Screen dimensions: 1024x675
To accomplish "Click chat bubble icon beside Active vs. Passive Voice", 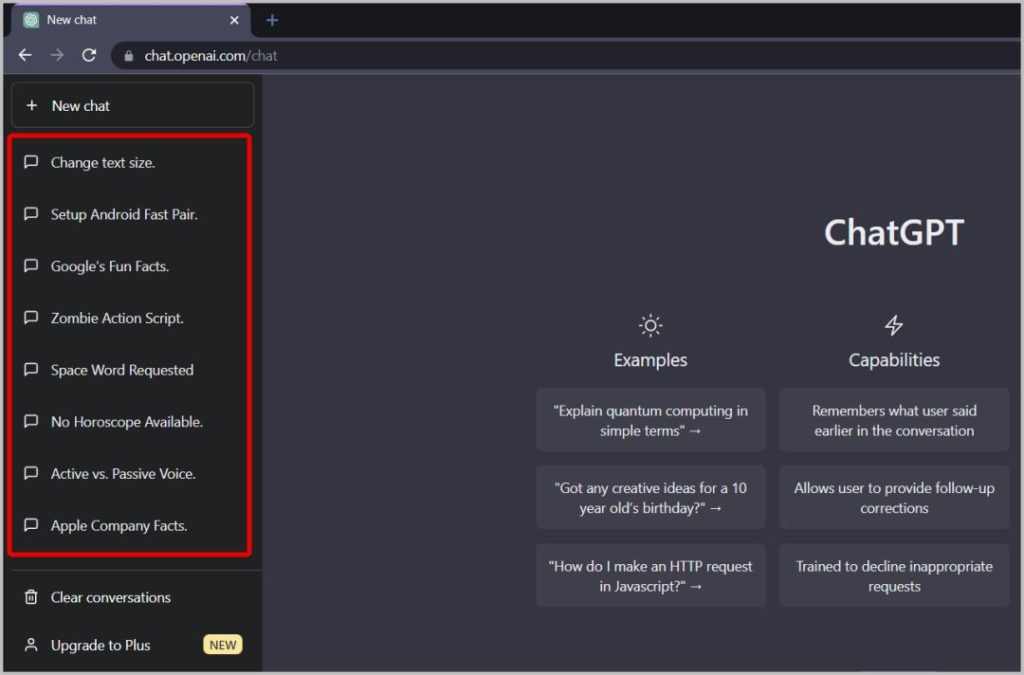I will 31,473.
